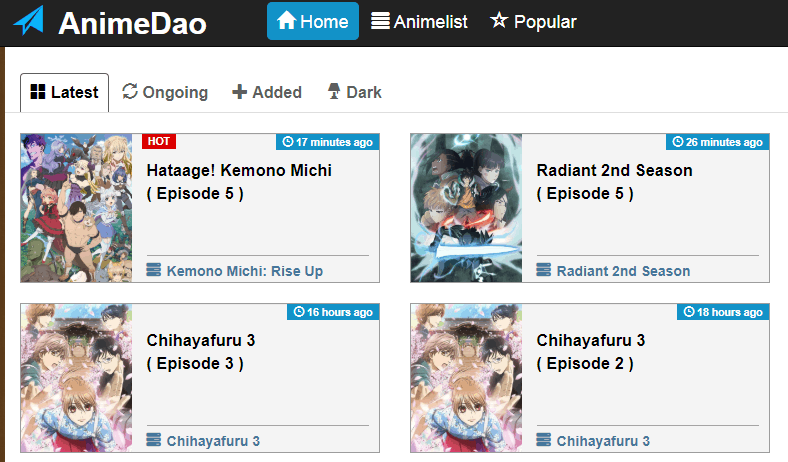Open the Ongoing tab
788x462 pixels.
[x=165, y=93]
